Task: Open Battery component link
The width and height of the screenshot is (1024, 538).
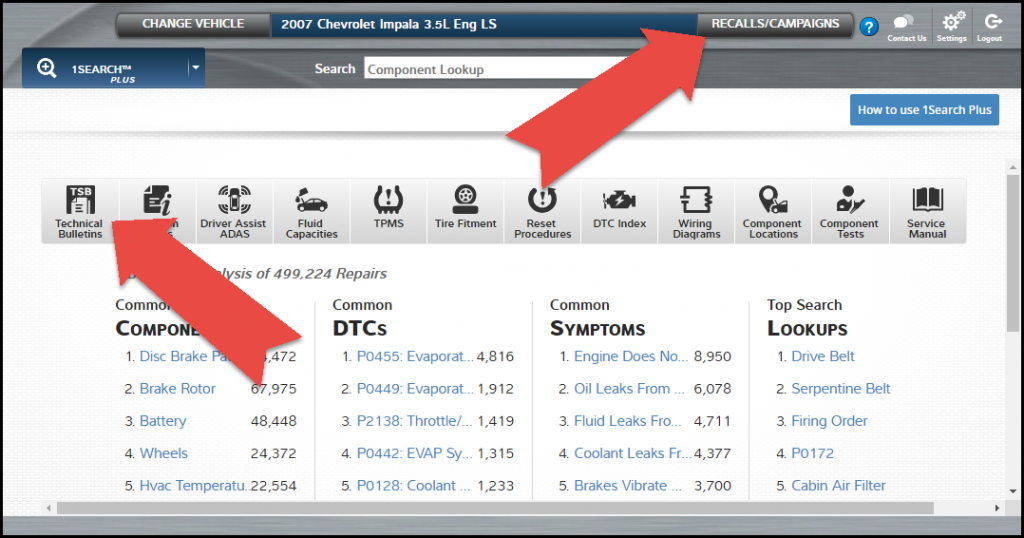Action: [x=163, y=421]
